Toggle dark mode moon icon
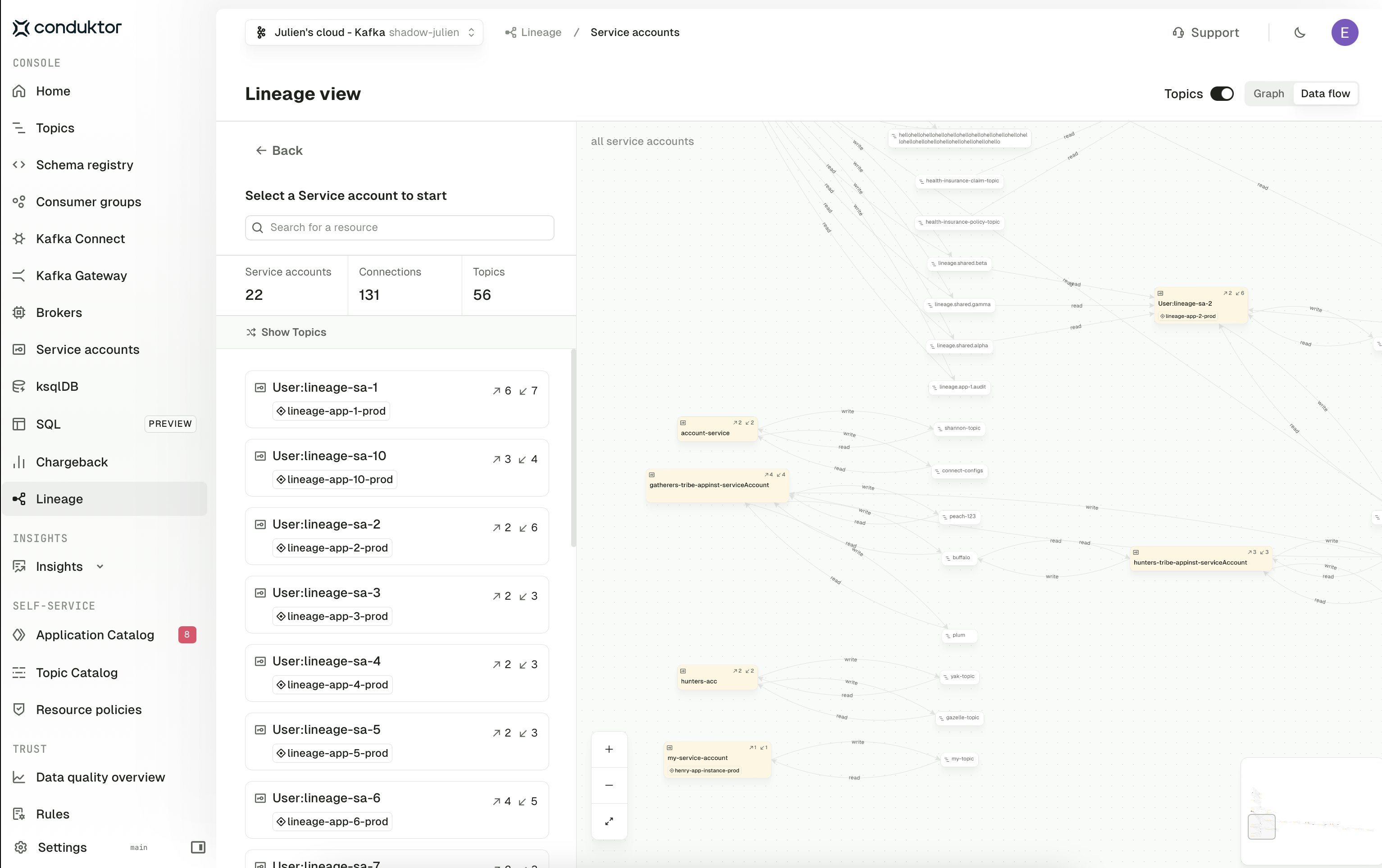Image resolution: width=1382 pixels, height=868 pixels. [1300, 33]
